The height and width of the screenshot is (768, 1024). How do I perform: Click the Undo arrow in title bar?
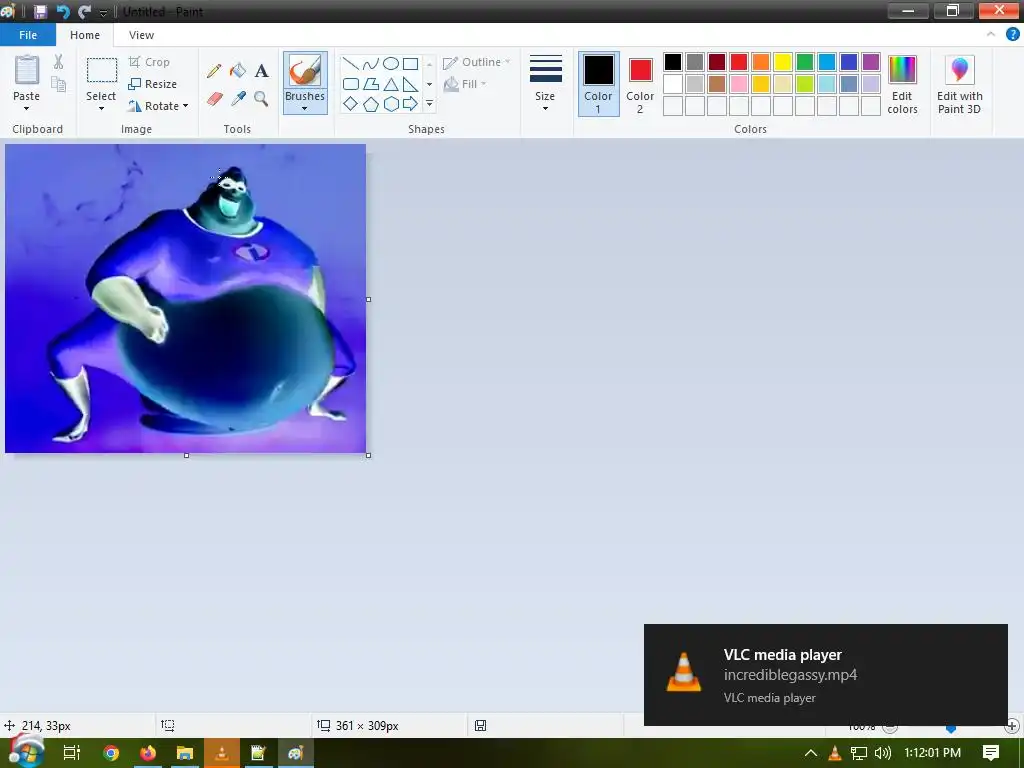pyautogui.click(x=63, y=12)
